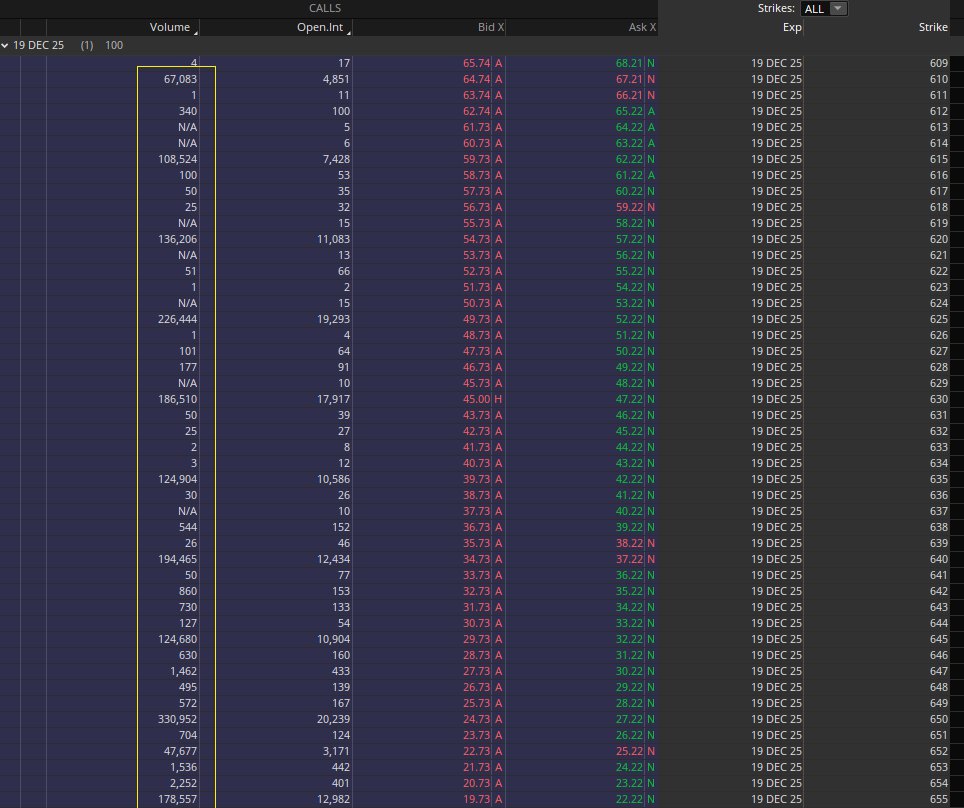
Task: Click the Strike column header
Action: (932, 27)
